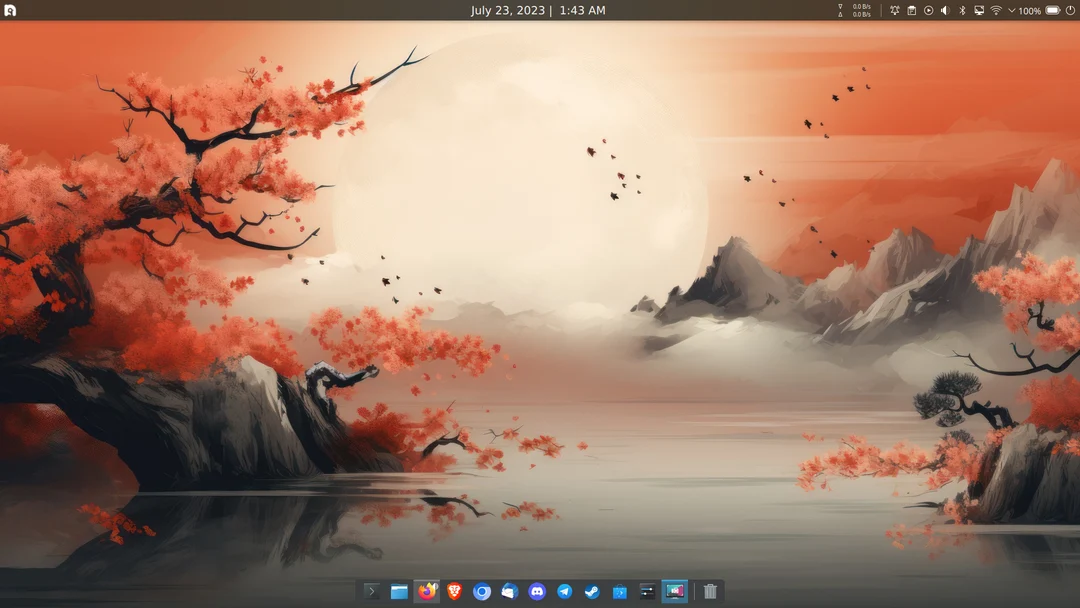Image resolution: width=1080 pixels, height=608 pixels.
Task: Open the Trash in the dock
Action: [x=710, y=591]
